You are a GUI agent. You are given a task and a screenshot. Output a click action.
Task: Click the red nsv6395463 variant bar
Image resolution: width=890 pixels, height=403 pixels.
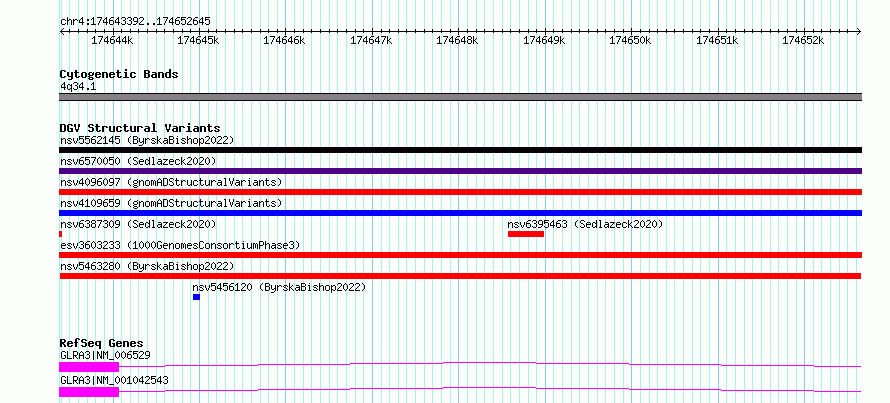click(x=526, y=234)
